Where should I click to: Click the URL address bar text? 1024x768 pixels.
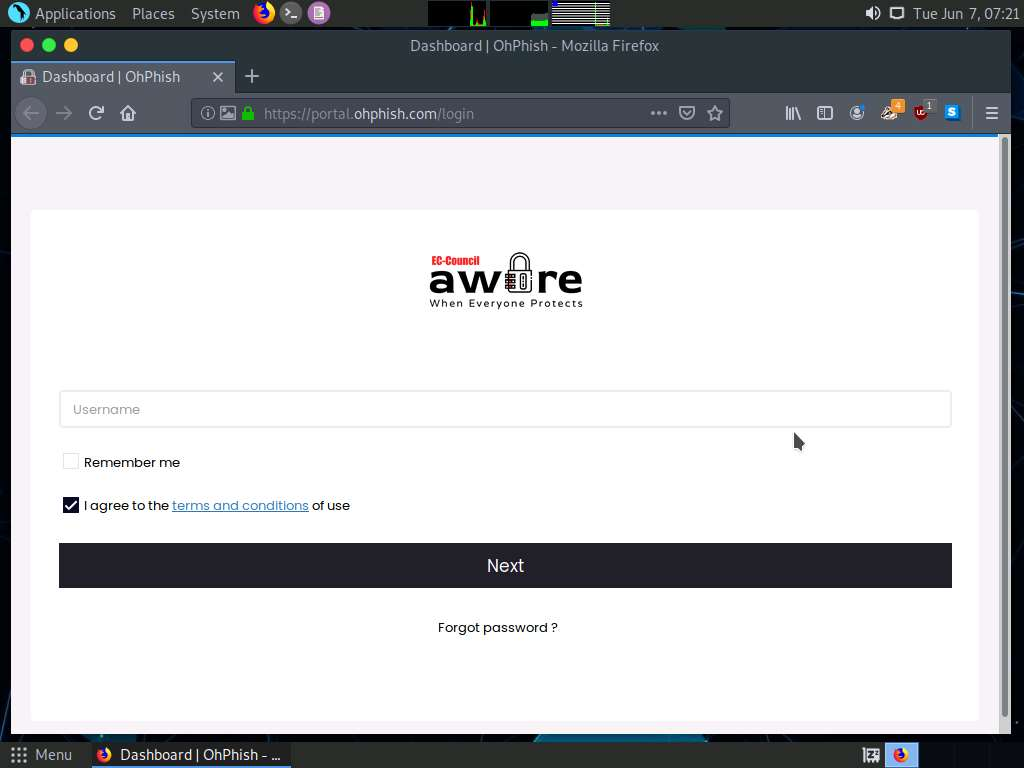tap(369, 114)
